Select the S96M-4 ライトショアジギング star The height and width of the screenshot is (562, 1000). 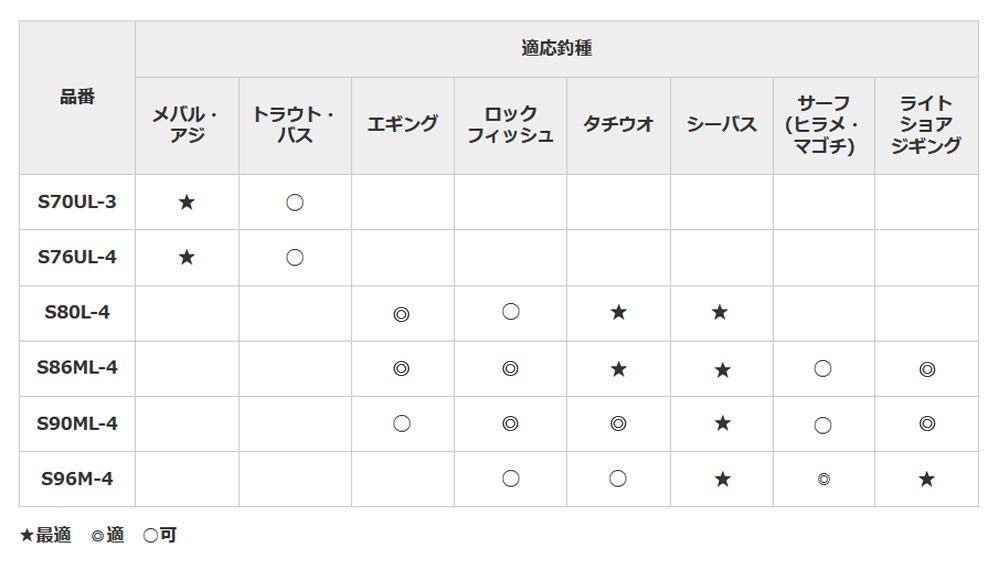coord(927,479)
